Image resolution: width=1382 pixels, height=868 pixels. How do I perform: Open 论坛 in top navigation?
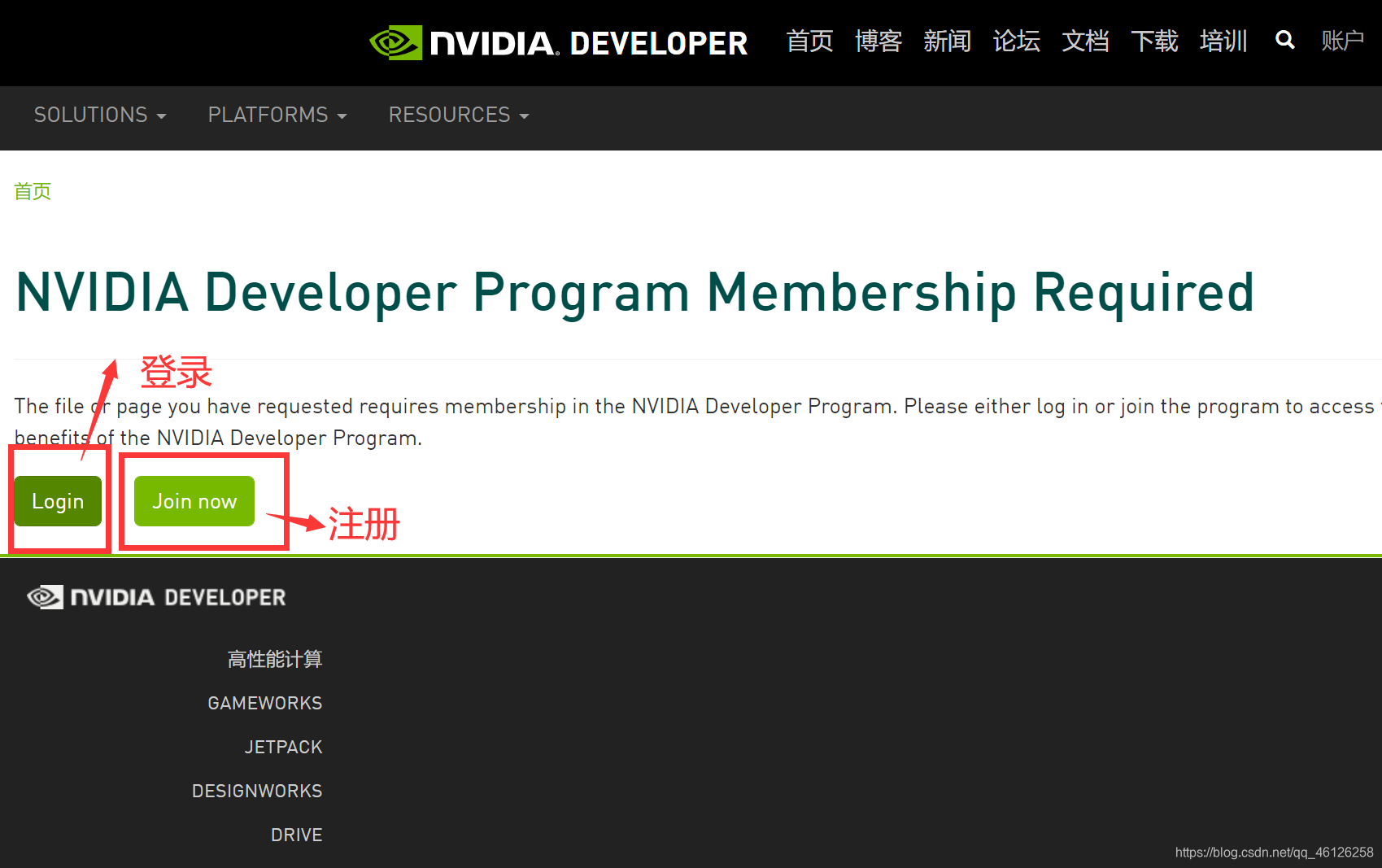[1017, 41]
